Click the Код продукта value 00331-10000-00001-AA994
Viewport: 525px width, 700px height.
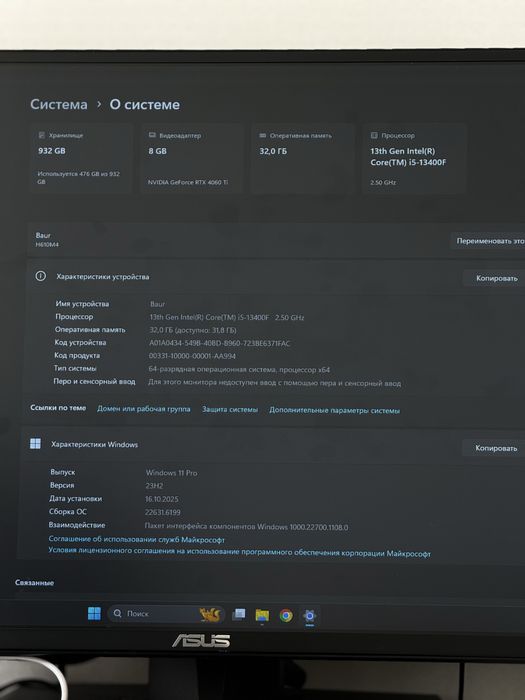(192, 356)
